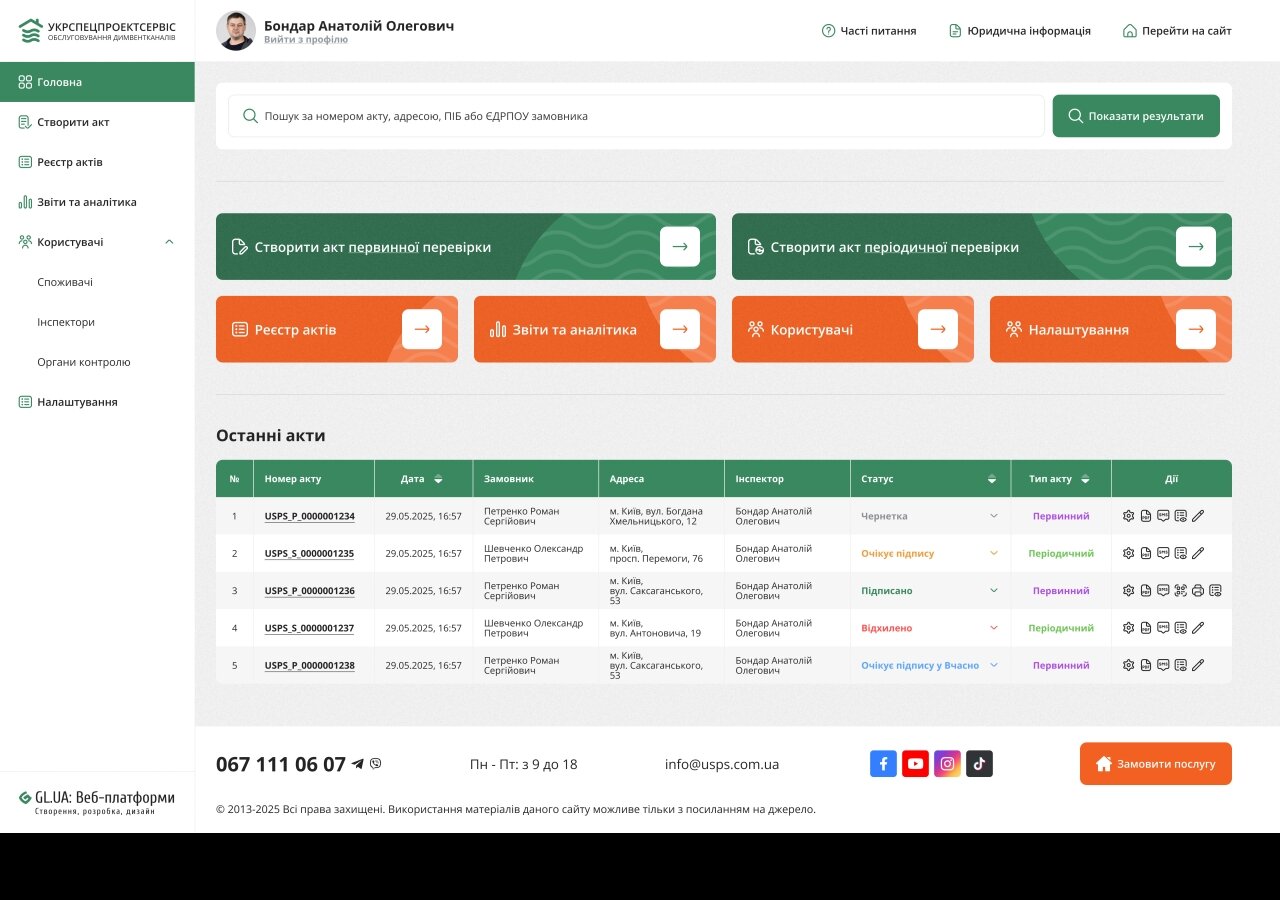Click the act search input field
The height and width of the screenshot is (900, 1280).
636,116
